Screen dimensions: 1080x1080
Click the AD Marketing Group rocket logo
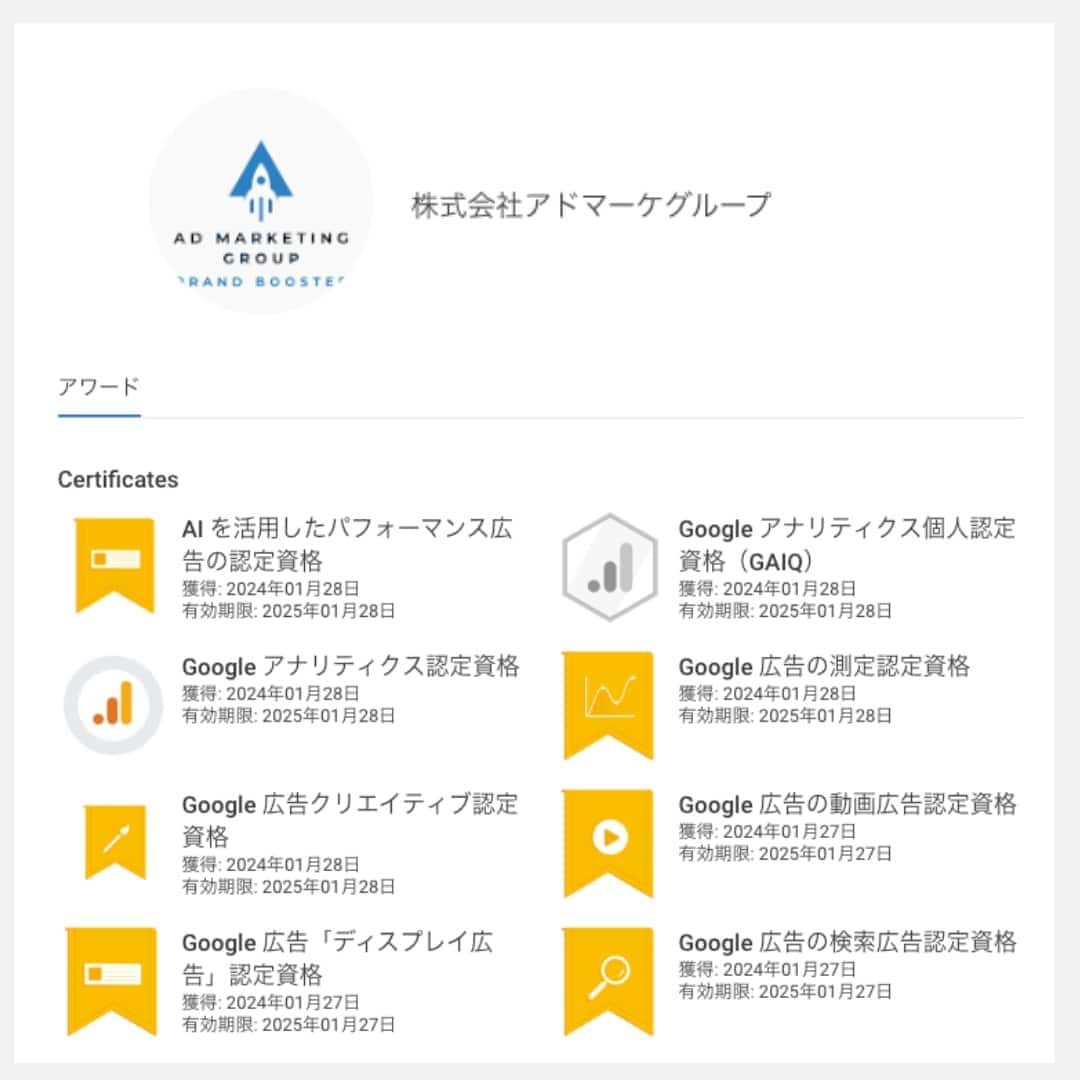261,201
